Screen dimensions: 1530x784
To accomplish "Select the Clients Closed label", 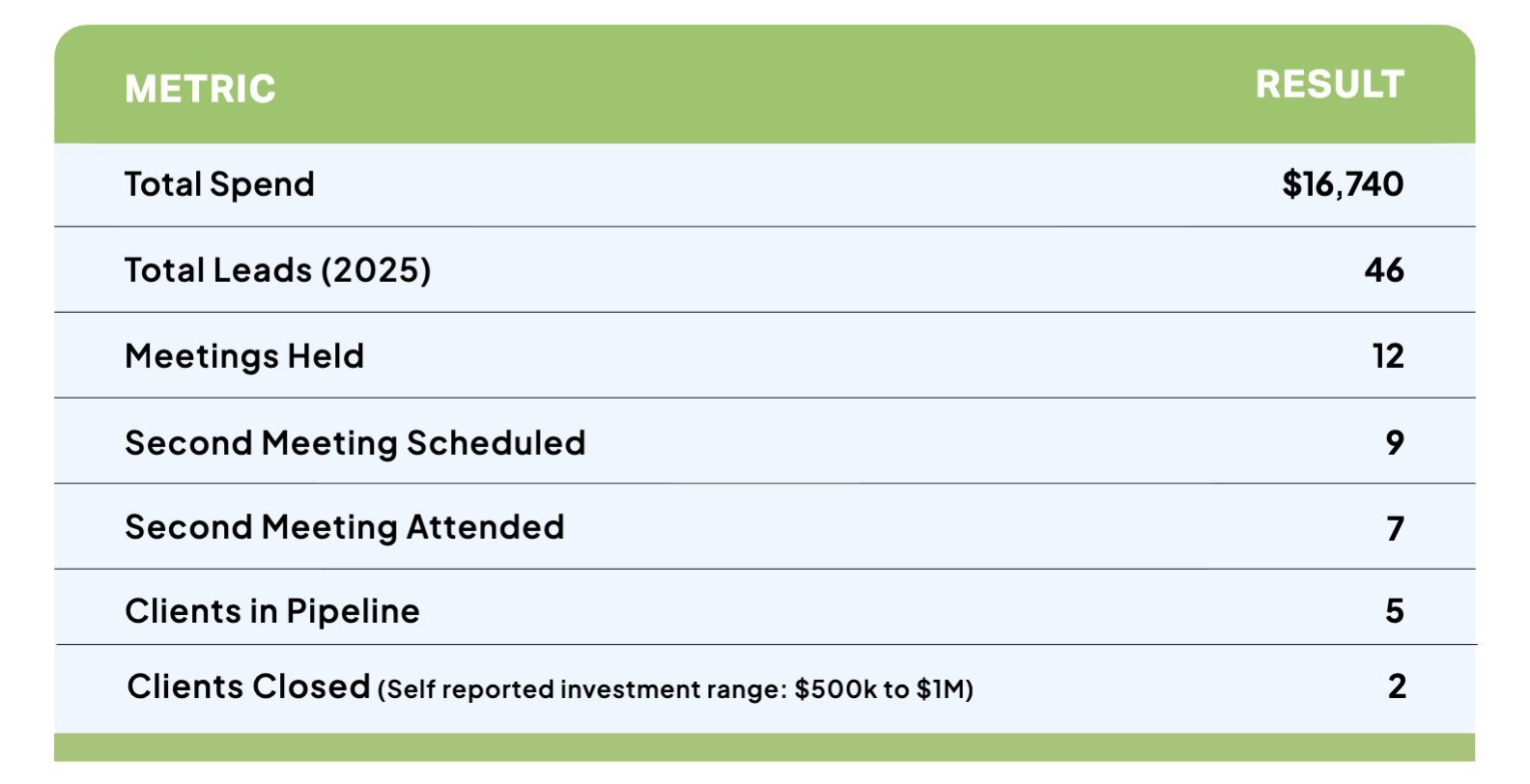I will click(248, 686).
